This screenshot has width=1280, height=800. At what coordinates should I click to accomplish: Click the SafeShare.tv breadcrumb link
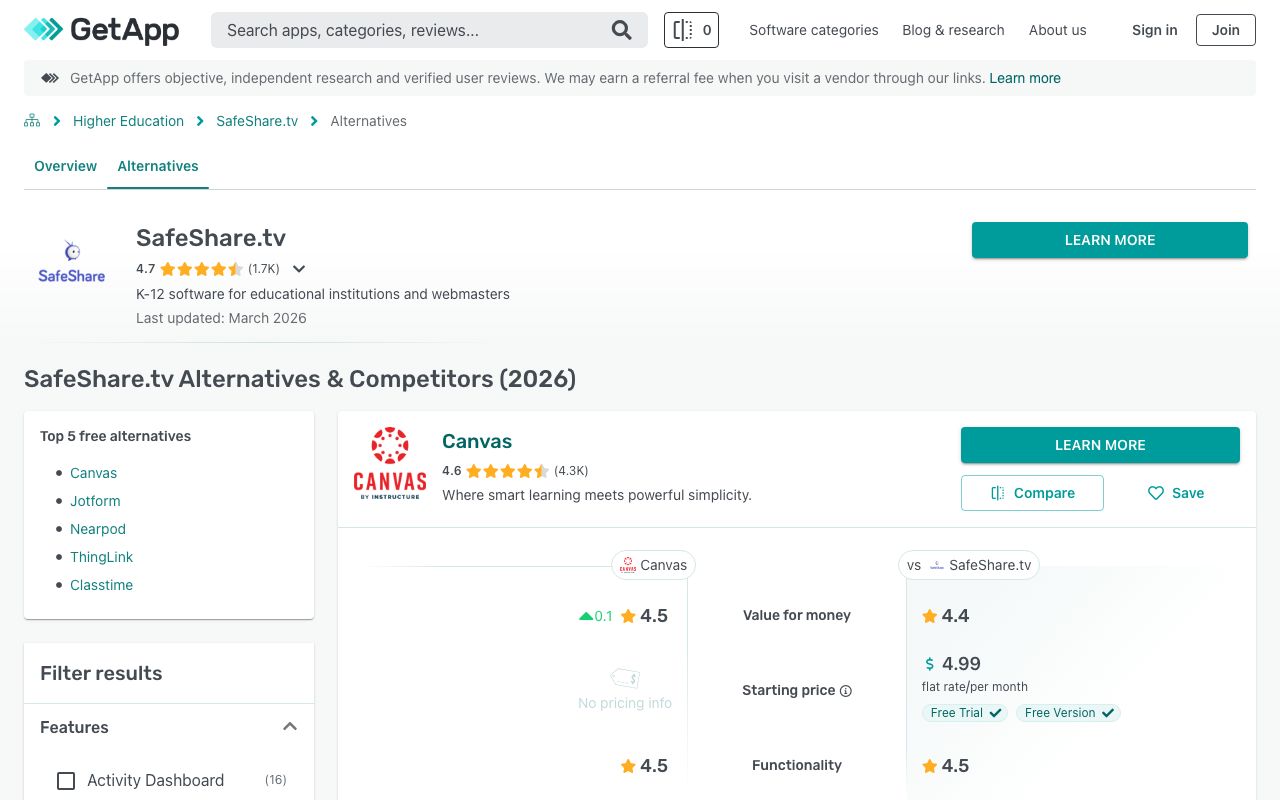coord(257,121)
